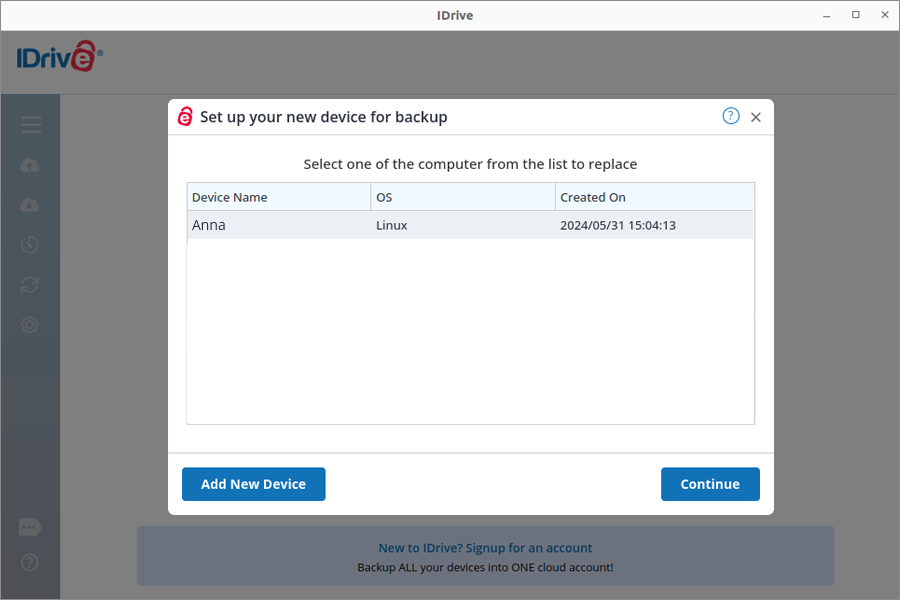This screenshot has height=600, width=900.
Task: Sort by Device Name column header
Action: click(x=278, y=197)
